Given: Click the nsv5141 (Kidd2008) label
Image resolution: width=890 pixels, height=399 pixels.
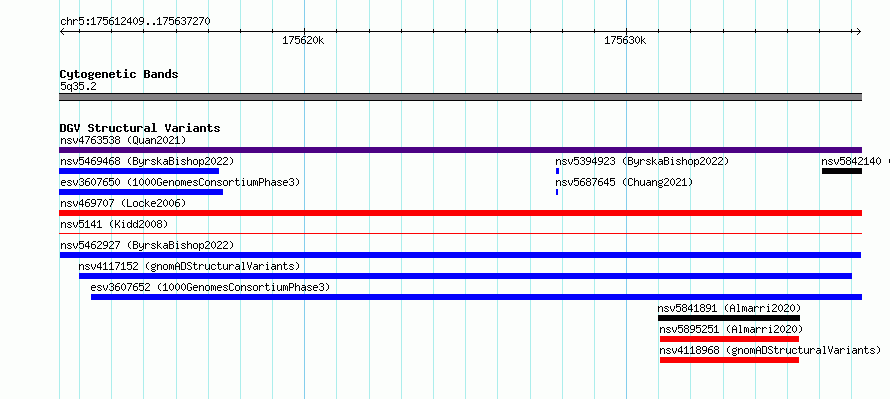Looking at the screenshot, I should [x=114, y=224].
